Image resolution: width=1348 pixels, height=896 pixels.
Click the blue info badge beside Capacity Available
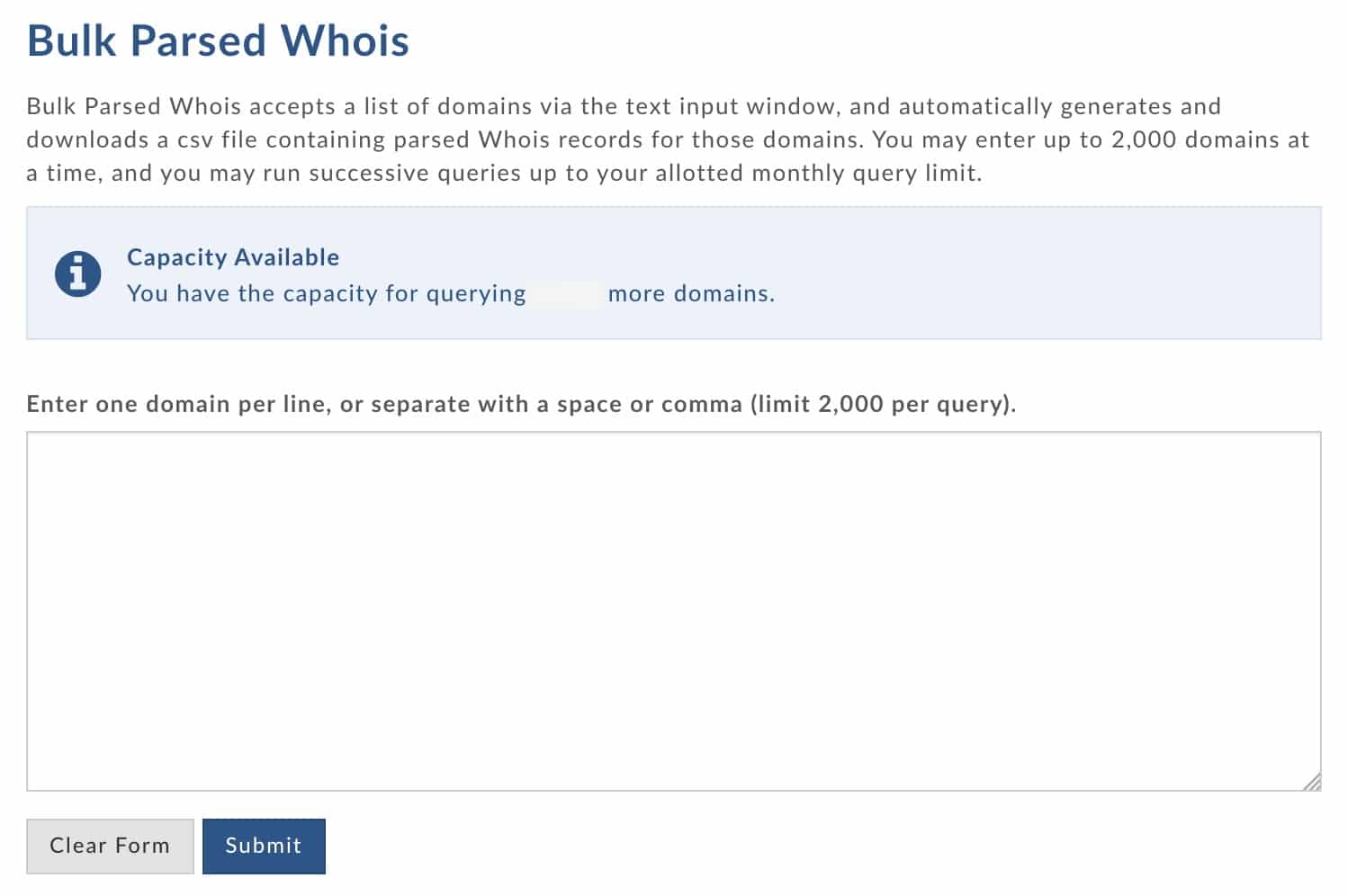pos(77,273)
